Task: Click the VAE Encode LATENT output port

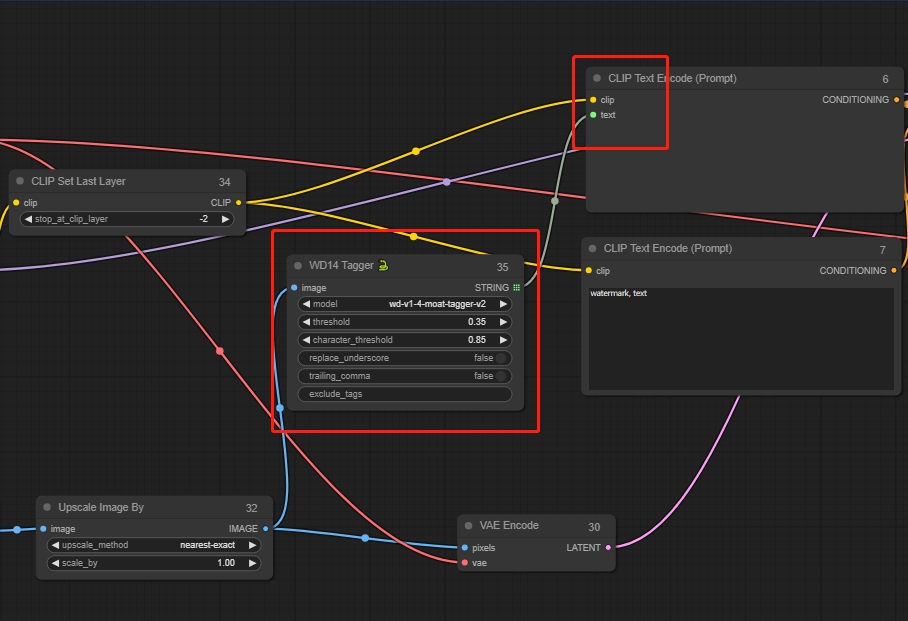Action: pyautogui.click(x=608, y=547)
